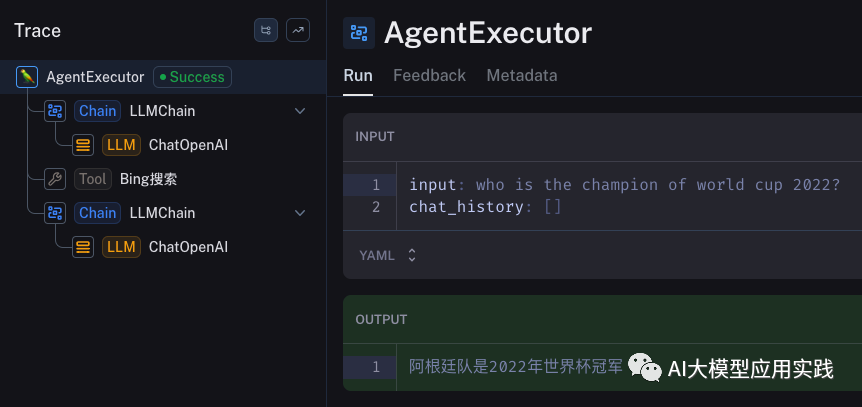Click the pencil icon beside AgentExecutor in tree
Screen dimensions: 862x407
(27, 76)
